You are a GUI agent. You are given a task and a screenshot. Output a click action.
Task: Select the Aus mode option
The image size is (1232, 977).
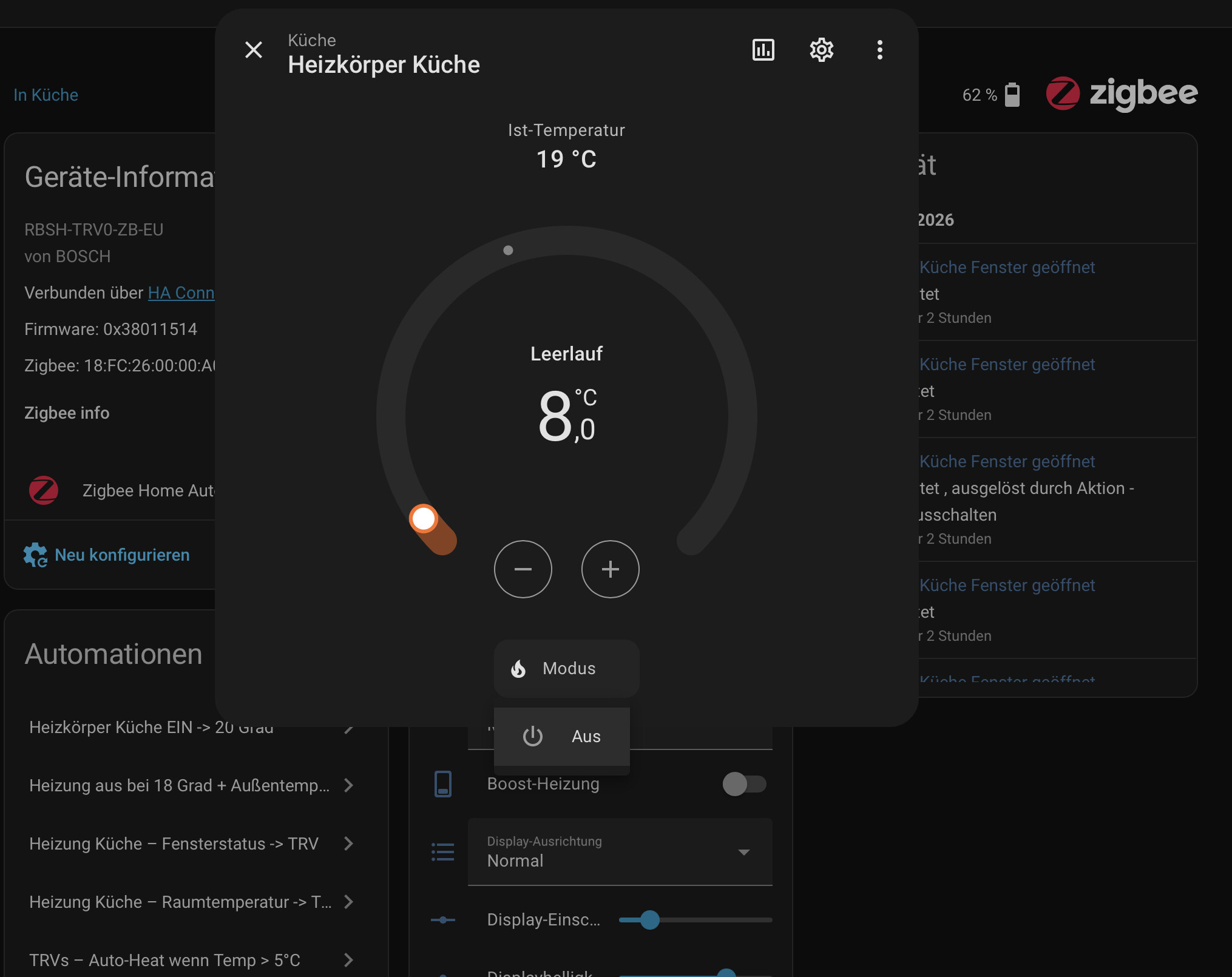(x=561, y=736)
